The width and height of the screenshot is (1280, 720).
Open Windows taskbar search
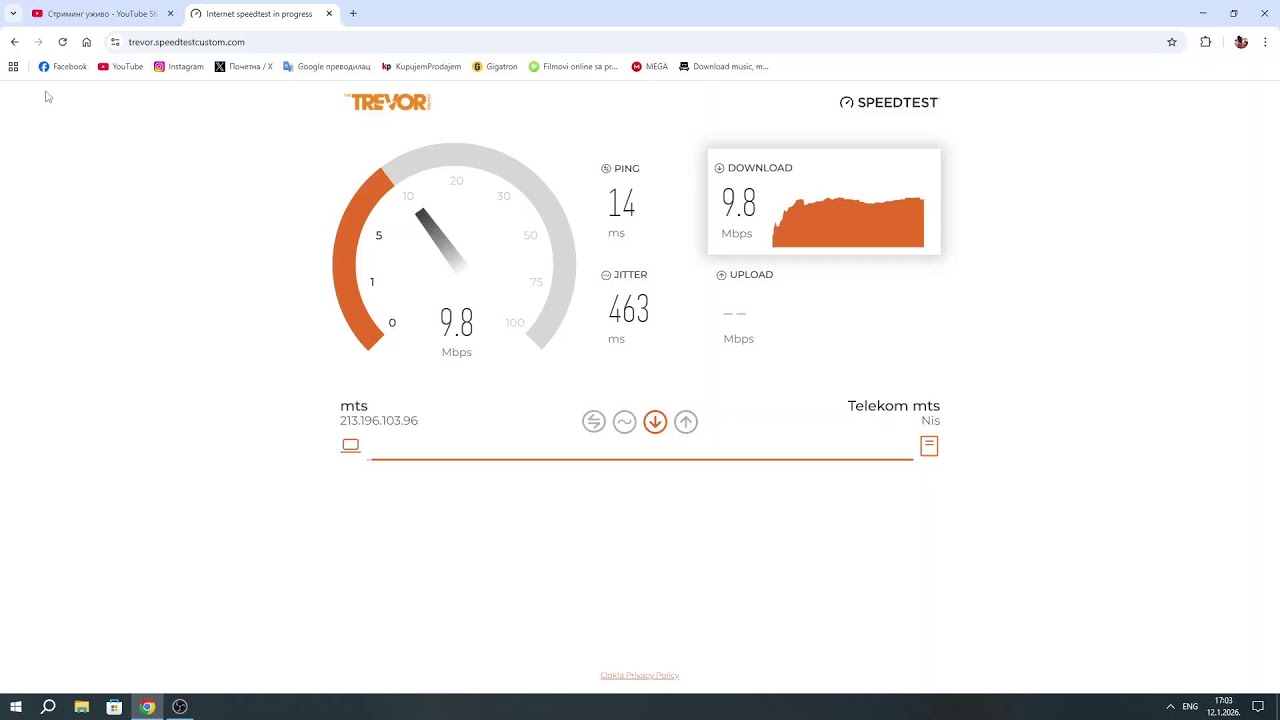48,707
